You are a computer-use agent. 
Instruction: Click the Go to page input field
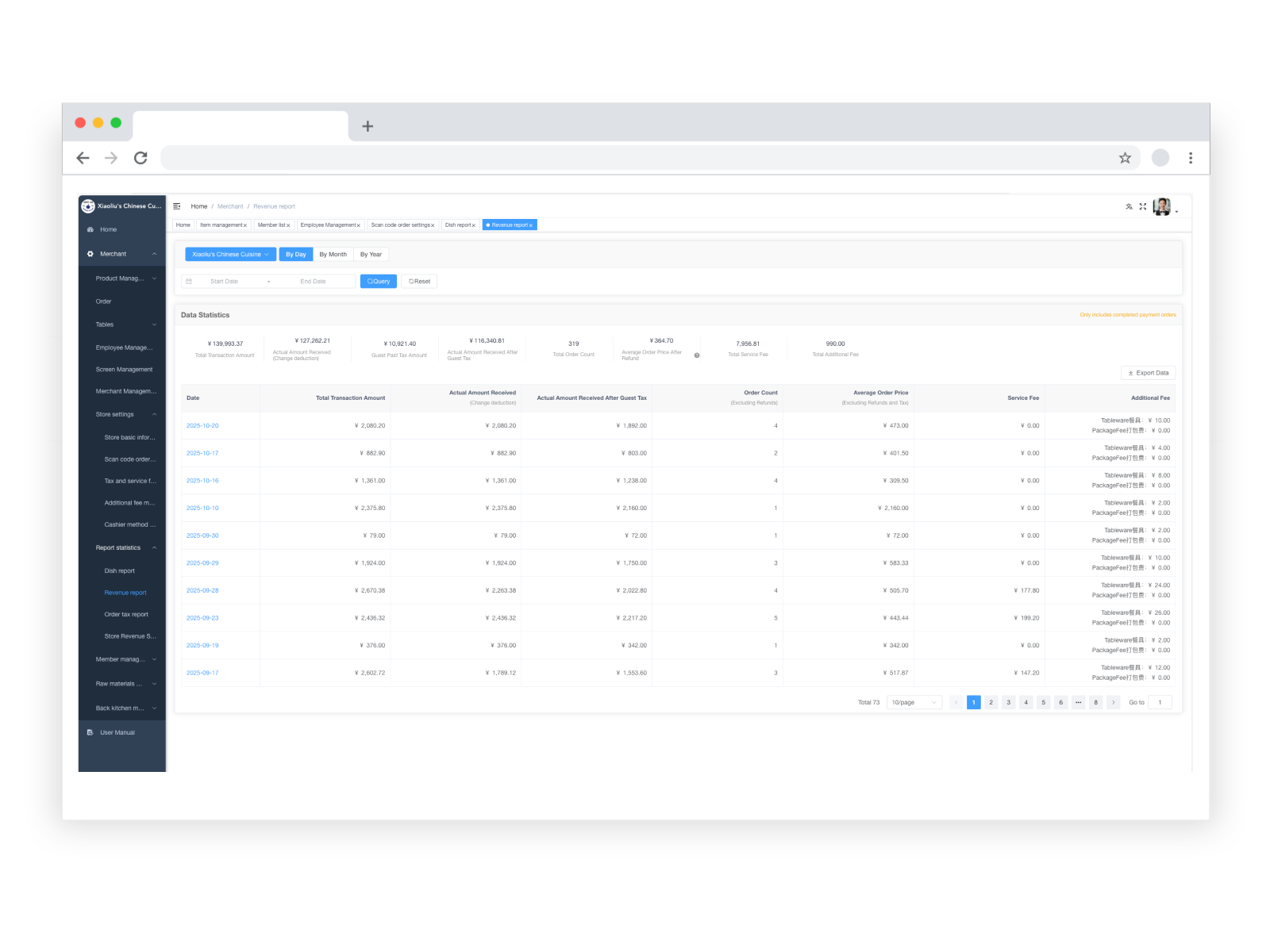[1160, 702]
